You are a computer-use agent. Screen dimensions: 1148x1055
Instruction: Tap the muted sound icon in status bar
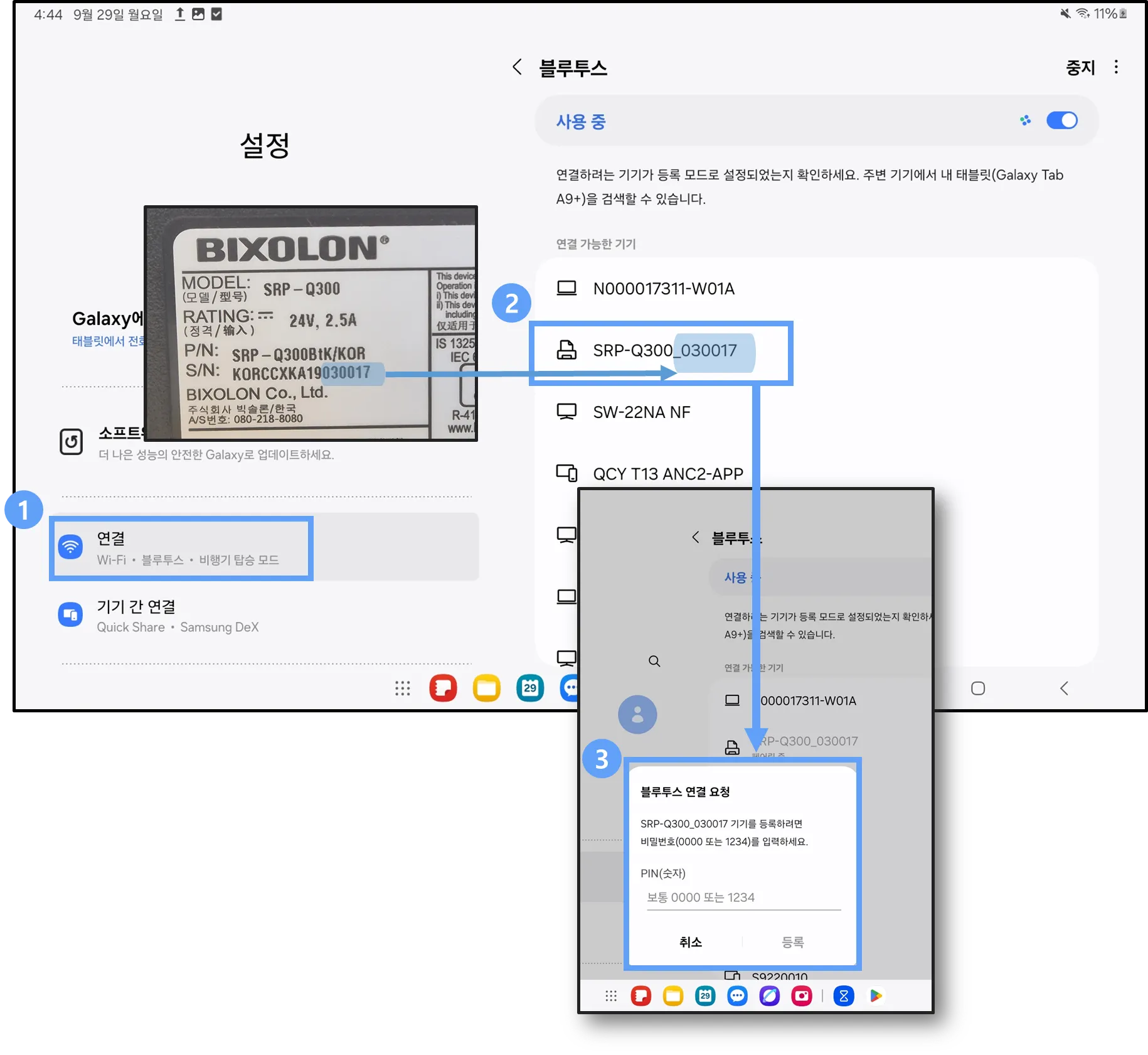tap(1065, 13)
